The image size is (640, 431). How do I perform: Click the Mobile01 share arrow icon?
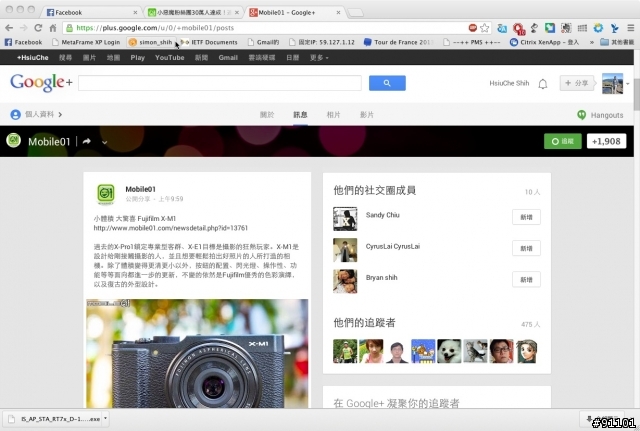coord(87,142)
